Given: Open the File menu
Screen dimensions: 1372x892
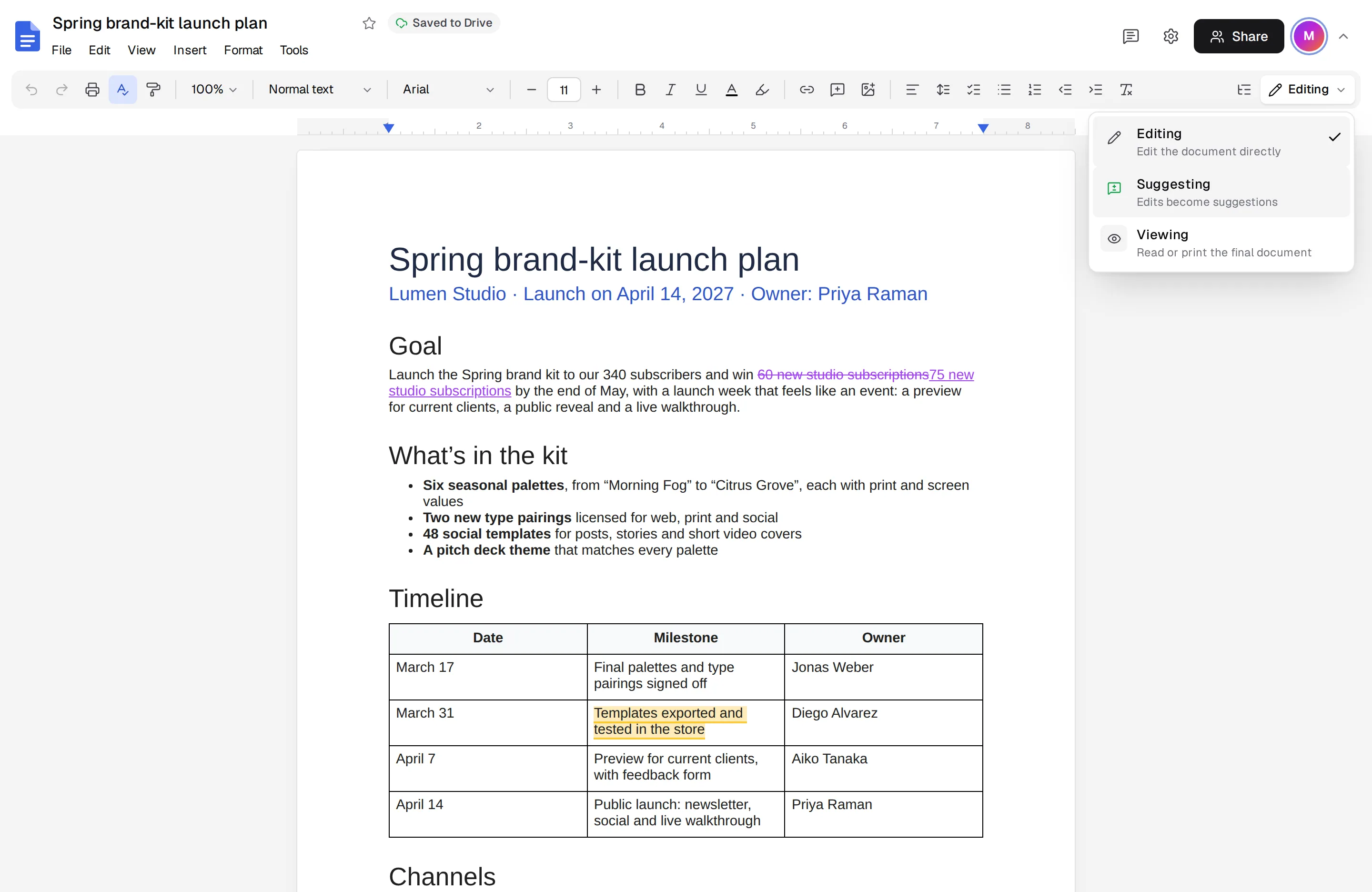Looking at the screenshot, I should [61, 50].
